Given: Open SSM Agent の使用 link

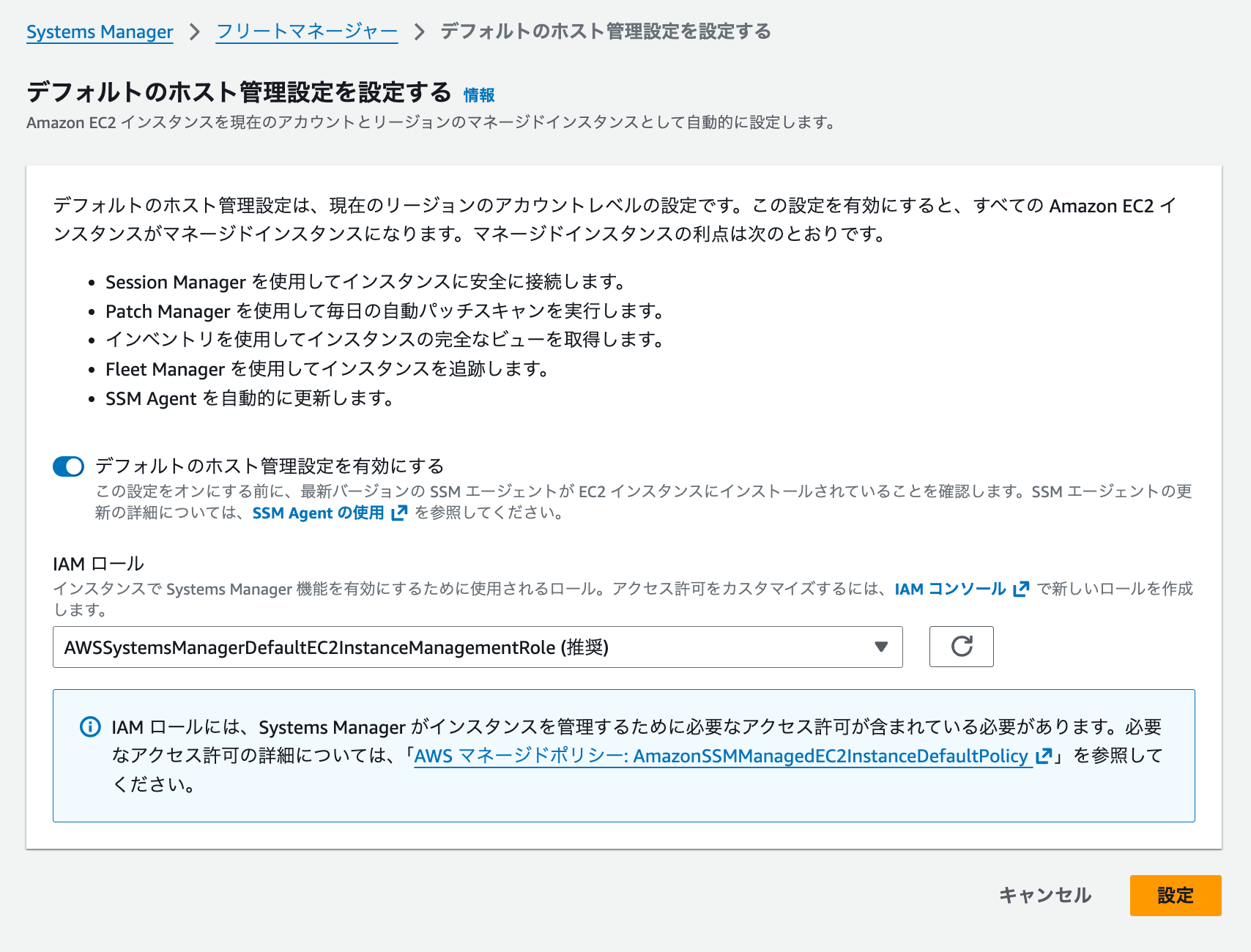Looking at the screenshot, I should 319,513.
